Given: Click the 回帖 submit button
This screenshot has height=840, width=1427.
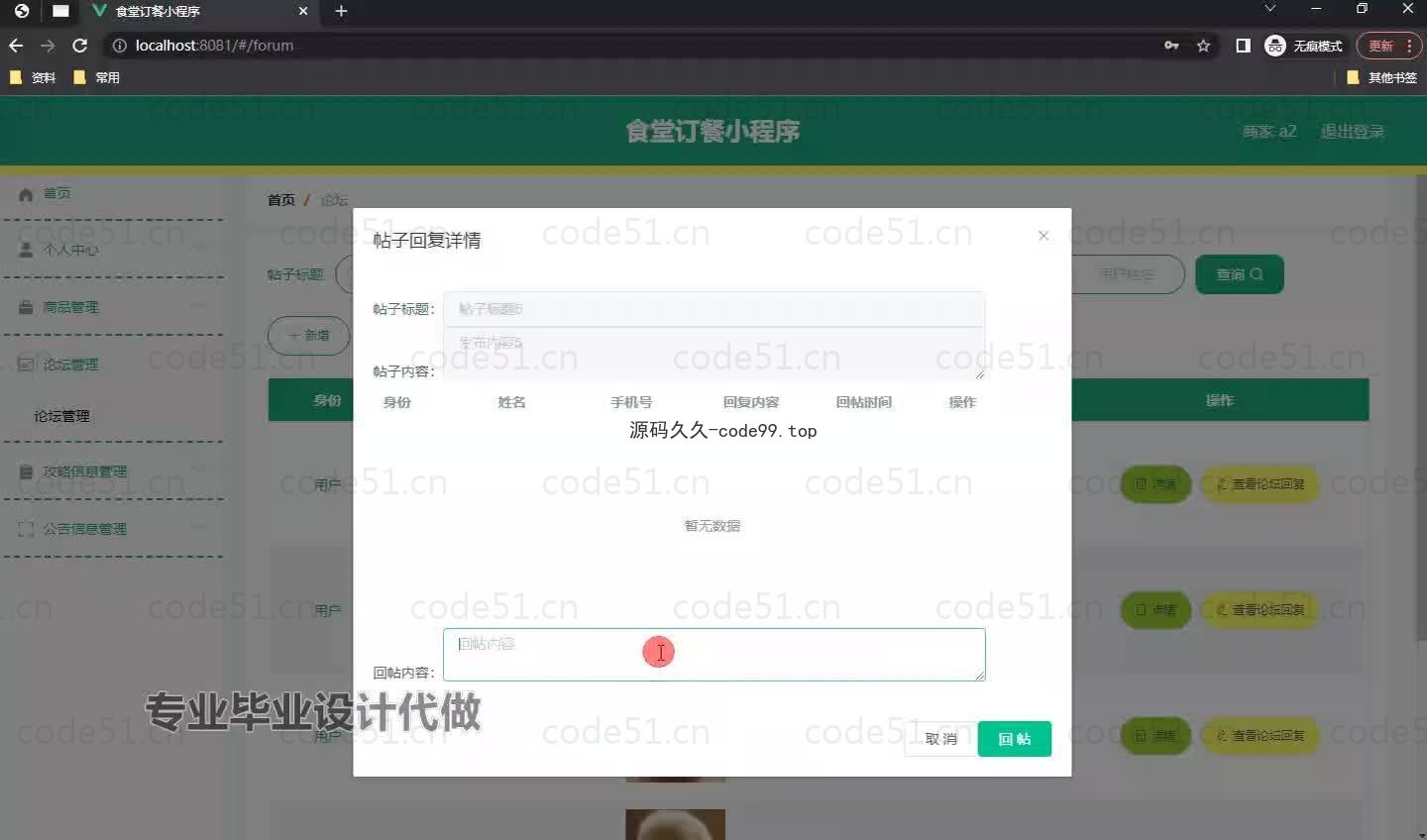Looking at the screenshot, I should tap(1014, 739).
